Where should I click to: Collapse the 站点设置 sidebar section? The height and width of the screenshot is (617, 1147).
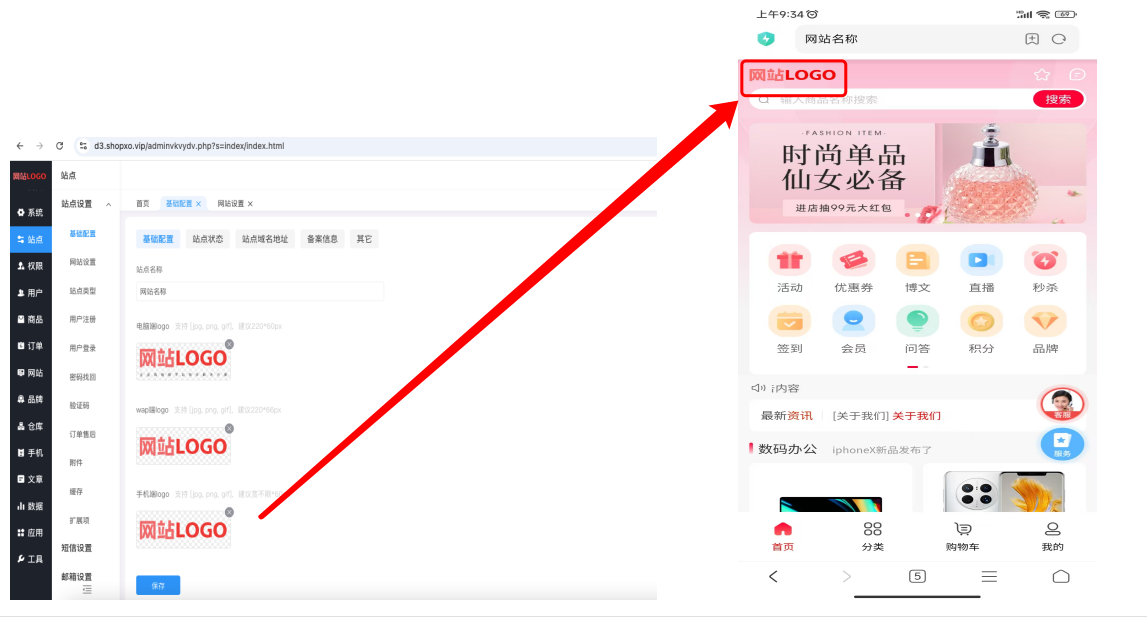click(108, 204)
